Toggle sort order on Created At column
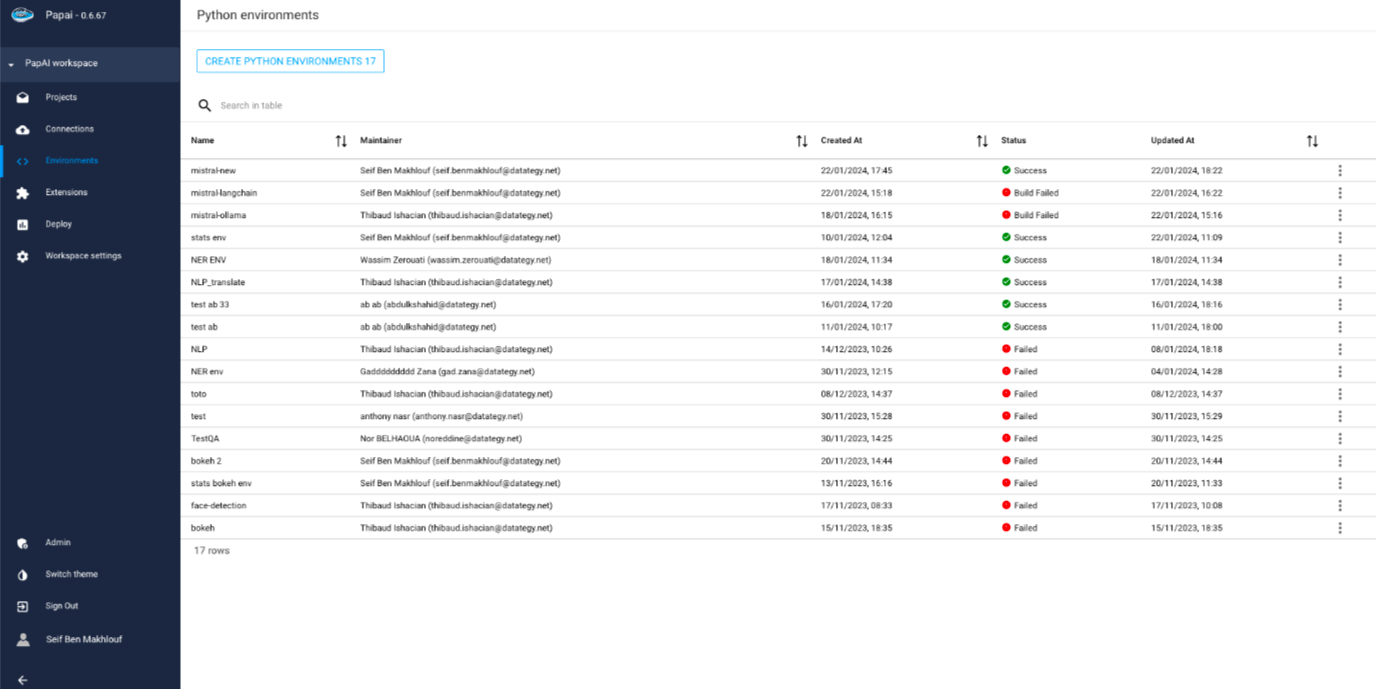Viewport: 1376px width, 689px height. pyautogui.click(x=982, y=141)
